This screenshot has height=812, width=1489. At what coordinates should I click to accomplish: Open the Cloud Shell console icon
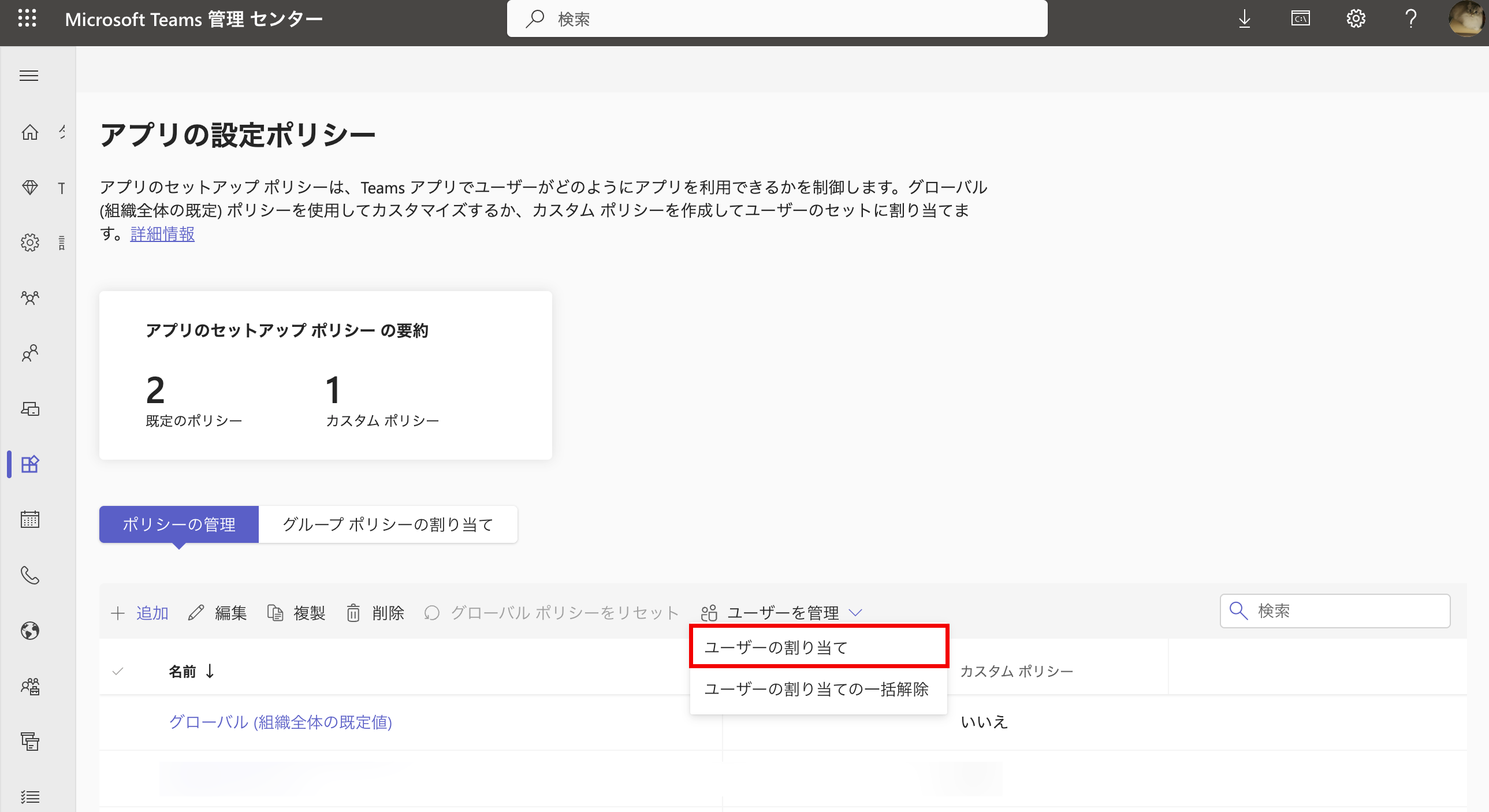pos(1300,18)
